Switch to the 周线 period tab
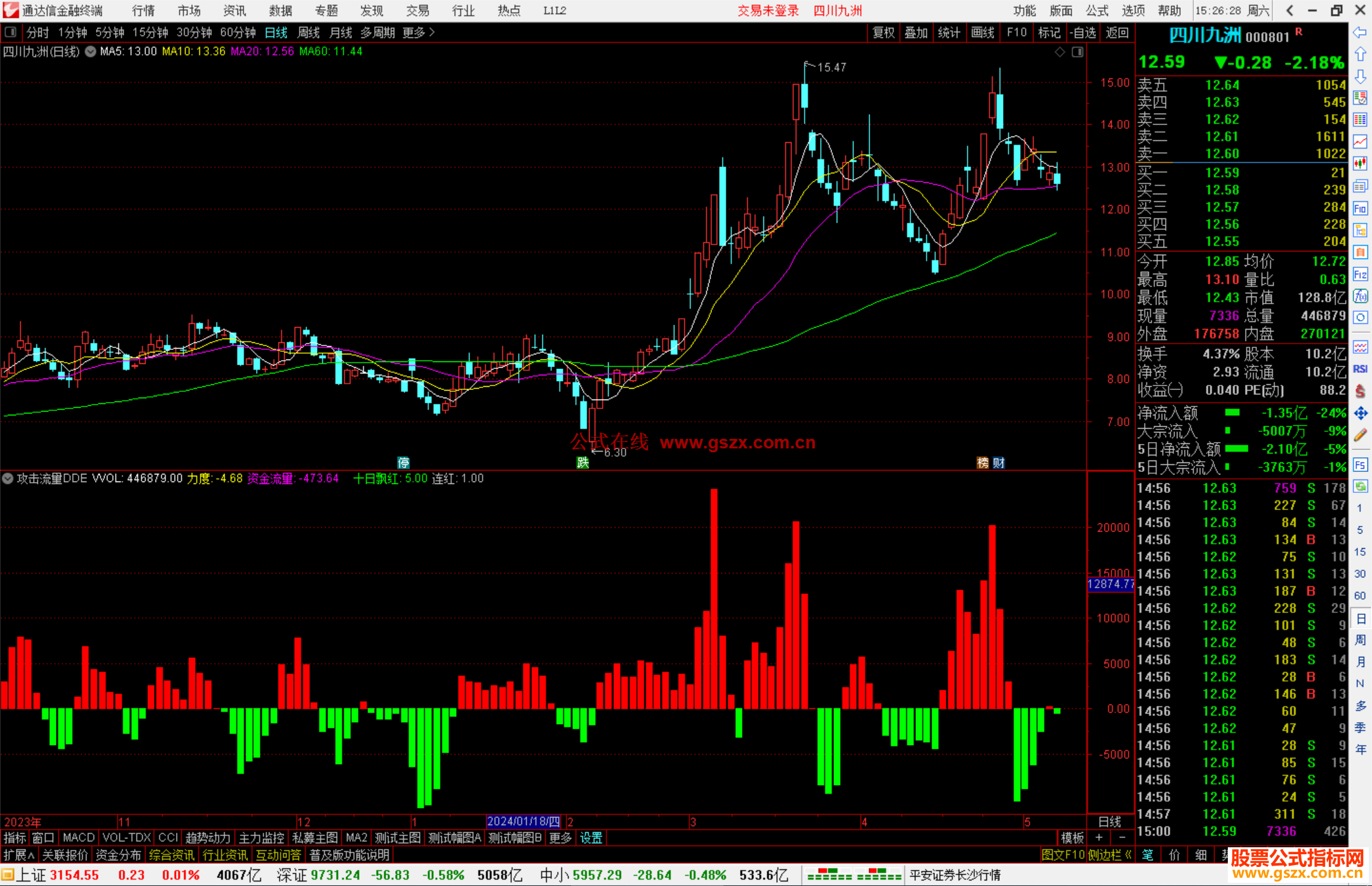 click(x=309, y=32)
